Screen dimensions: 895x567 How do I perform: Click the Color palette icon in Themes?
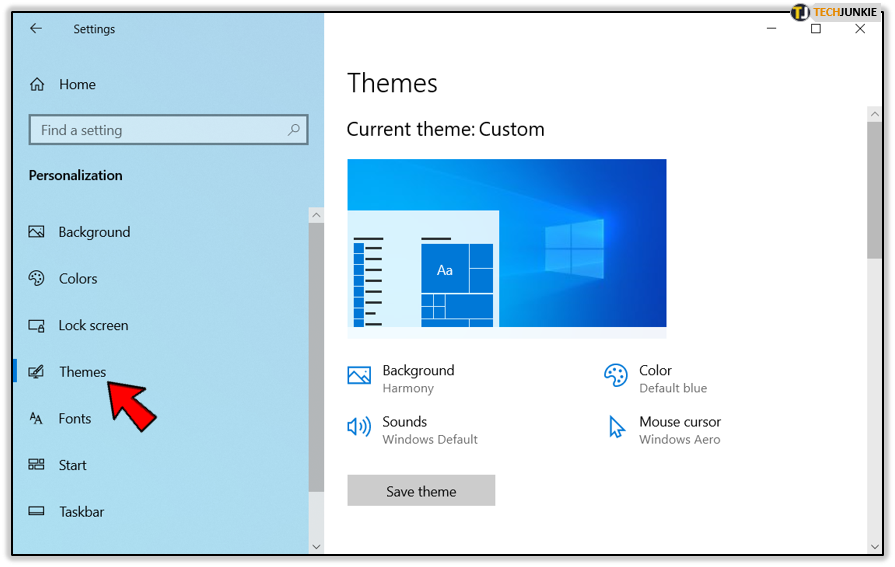616,375
